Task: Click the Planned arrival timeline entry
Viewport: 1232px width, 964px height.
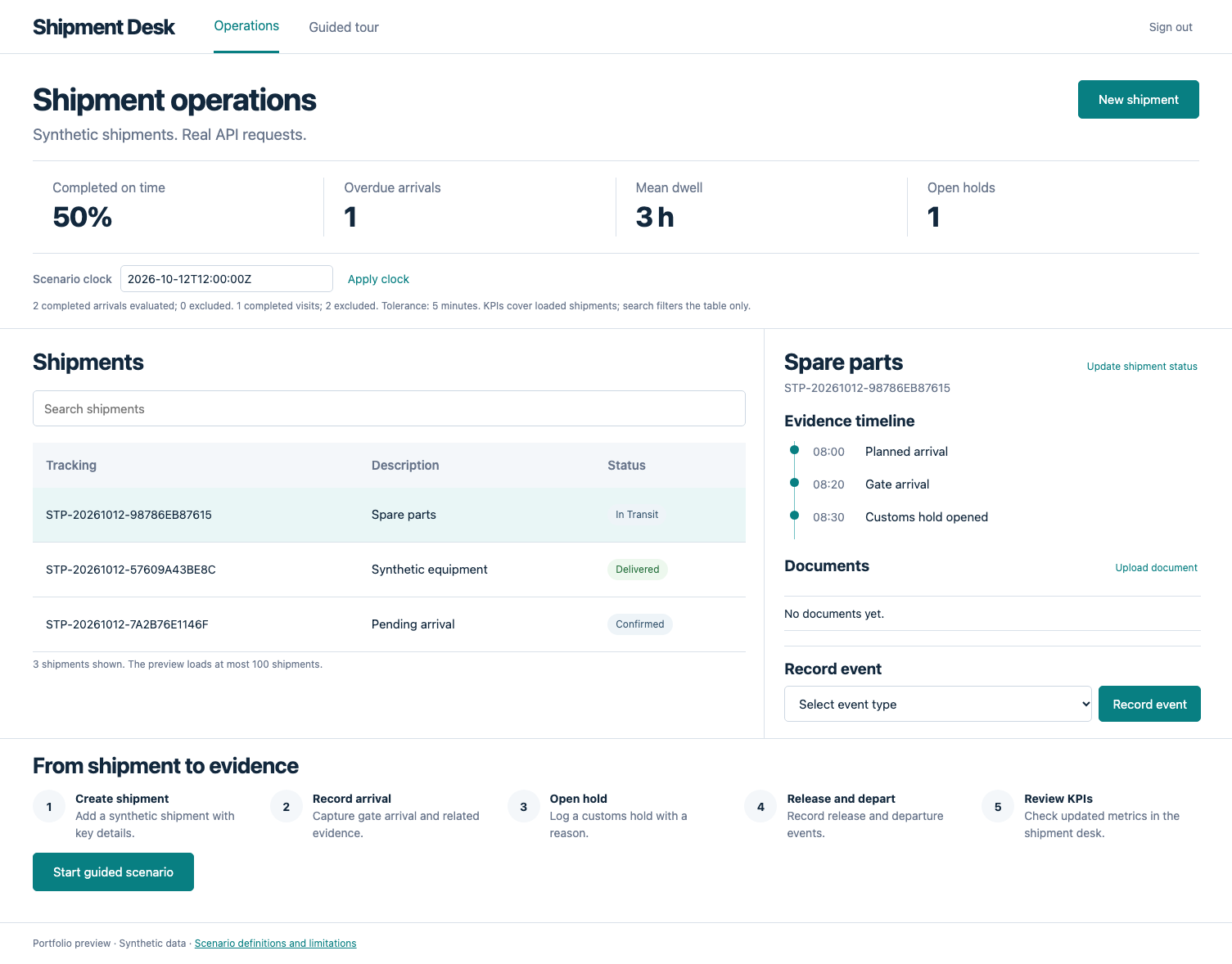Action: coord(906,452)
